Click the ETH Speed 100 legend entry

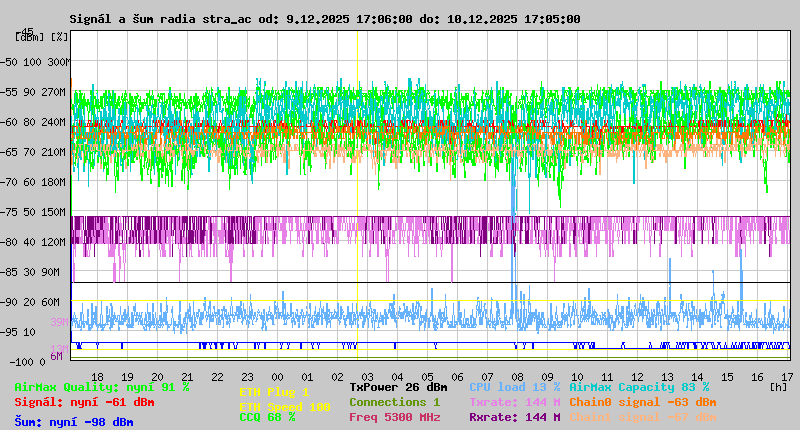[284, 407]
